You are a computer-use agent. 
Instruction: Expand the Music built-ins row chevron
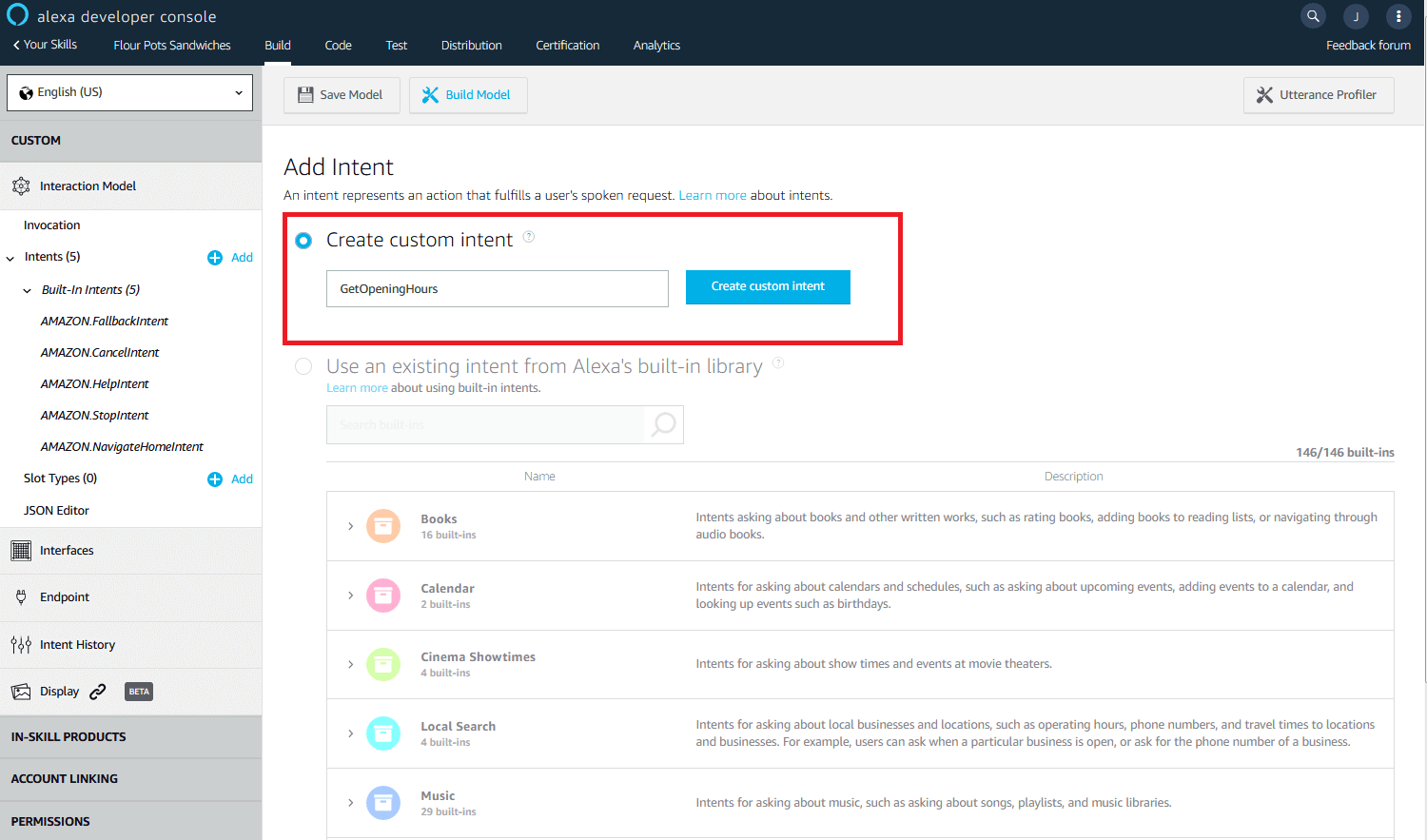tap(351, 803)
